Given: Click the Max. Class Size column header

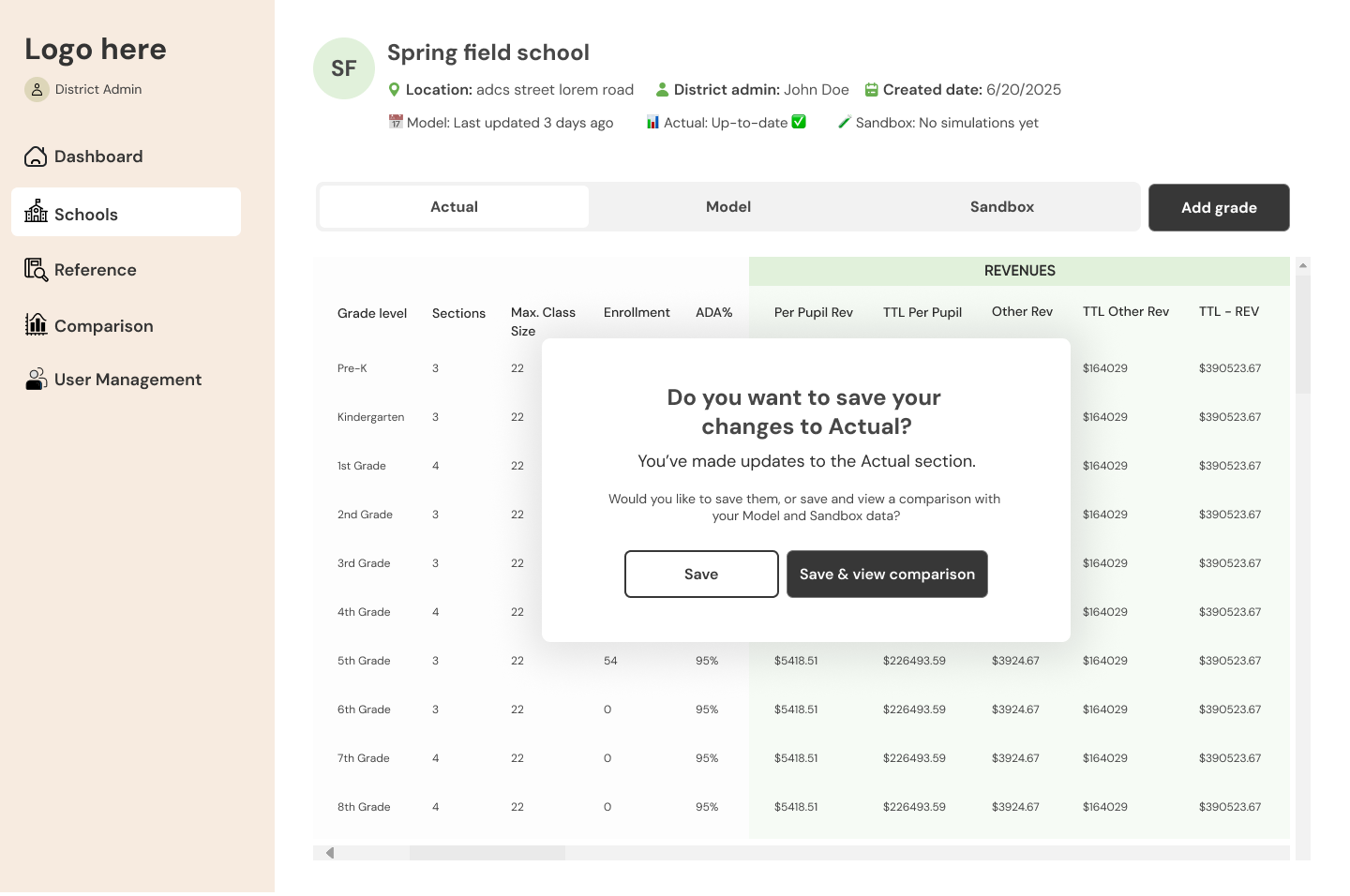Looking at the screenshot, I should pos(543,321).
